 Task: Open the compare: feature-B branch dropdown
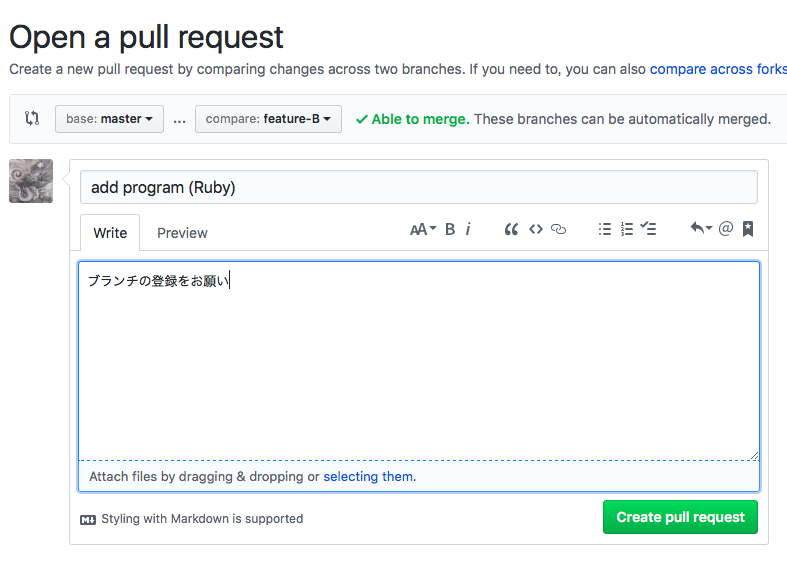[x=268, y=119]
